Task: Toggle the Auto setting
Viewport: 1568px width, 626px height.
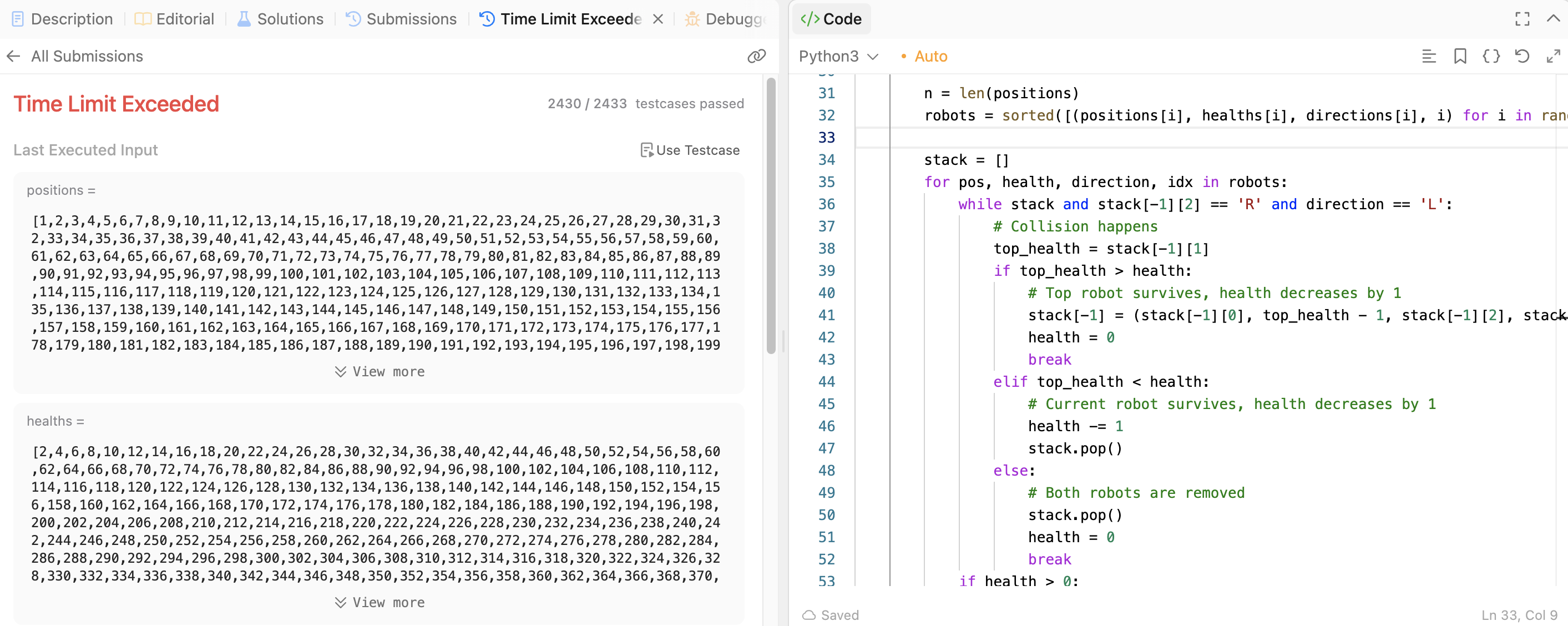Action: (x=924, y=56)
